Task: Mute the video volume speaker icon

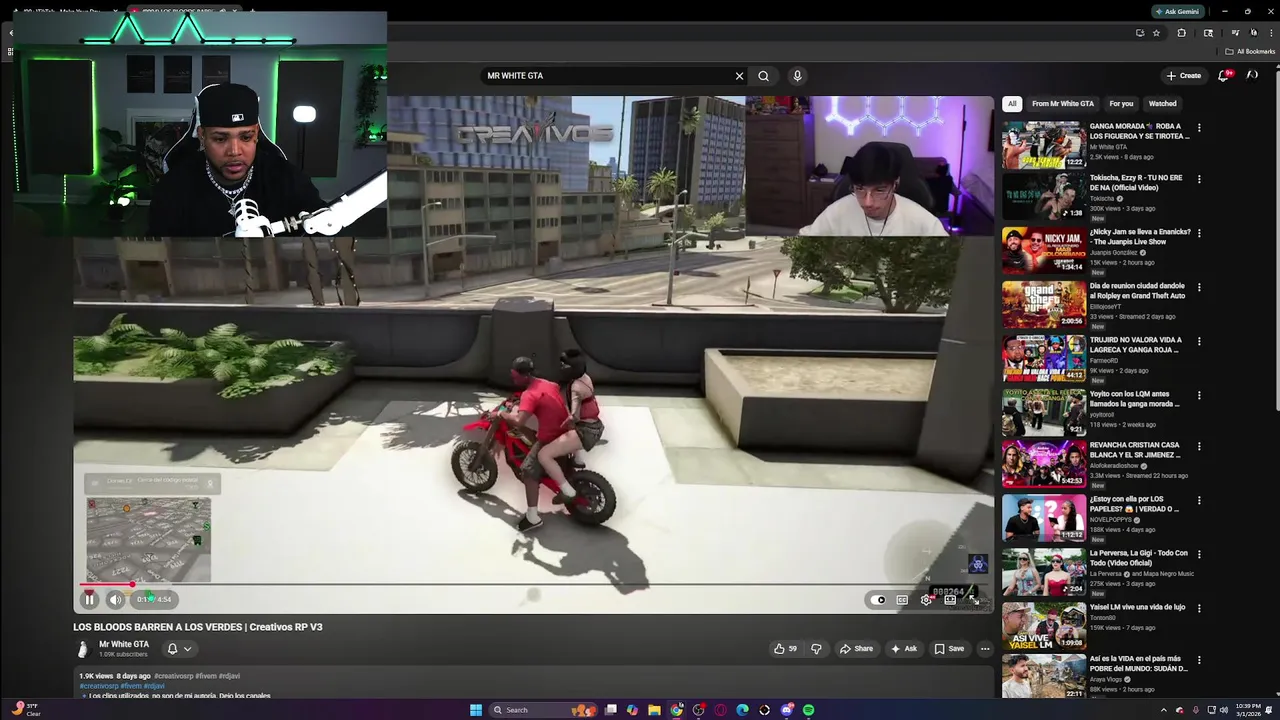Action: (115, 599)
